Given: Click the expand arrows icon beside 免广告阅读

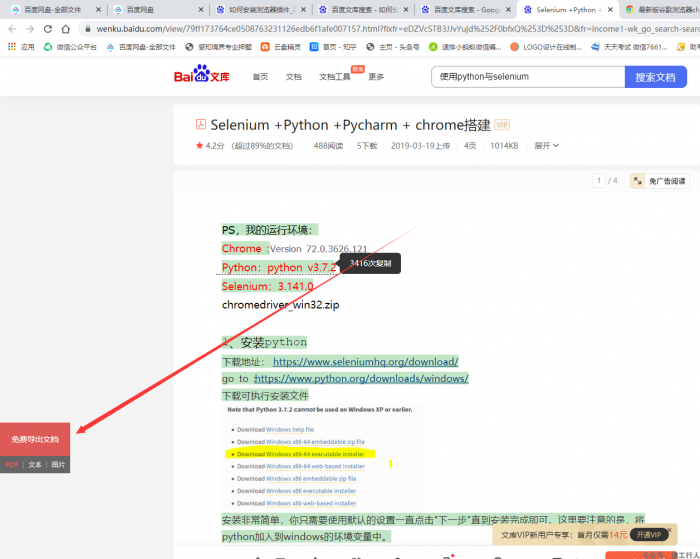Looking at the screenshot, I should 638,181.
